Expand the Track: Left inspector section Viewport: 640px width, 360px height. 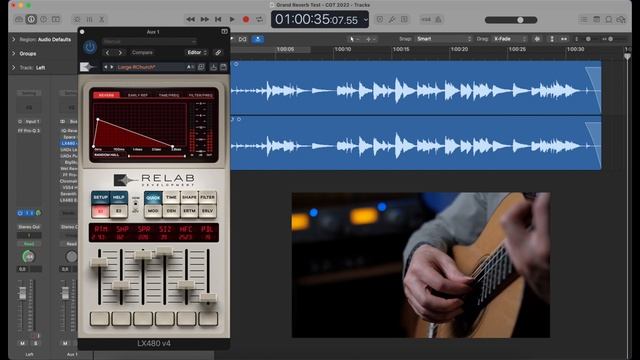[x=13, y=67]
